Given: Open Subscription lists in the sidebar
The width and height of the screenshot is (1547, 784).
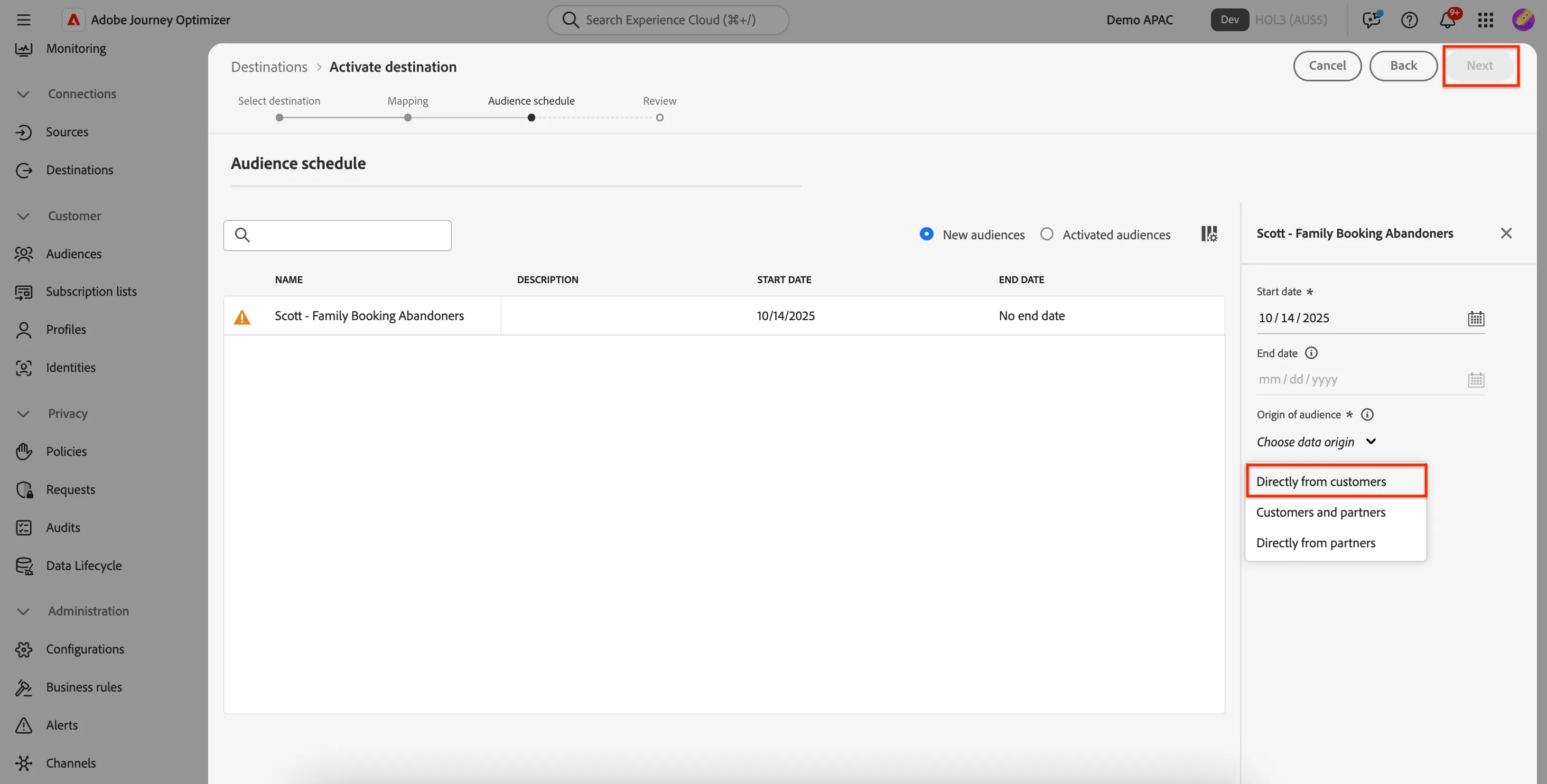Looking at the screenshot, I should 76,292.
